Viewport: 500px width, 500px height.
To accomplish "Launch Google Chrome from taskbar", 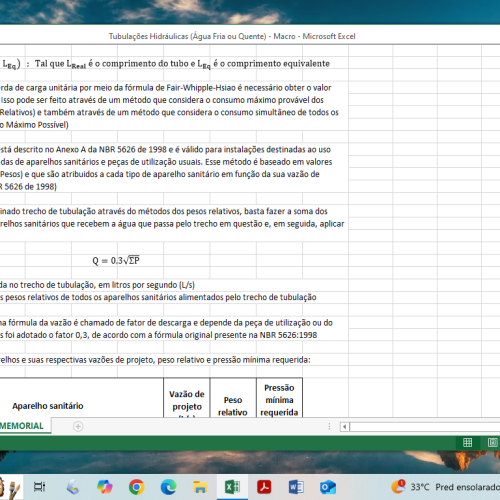I will tap(137, 487).
